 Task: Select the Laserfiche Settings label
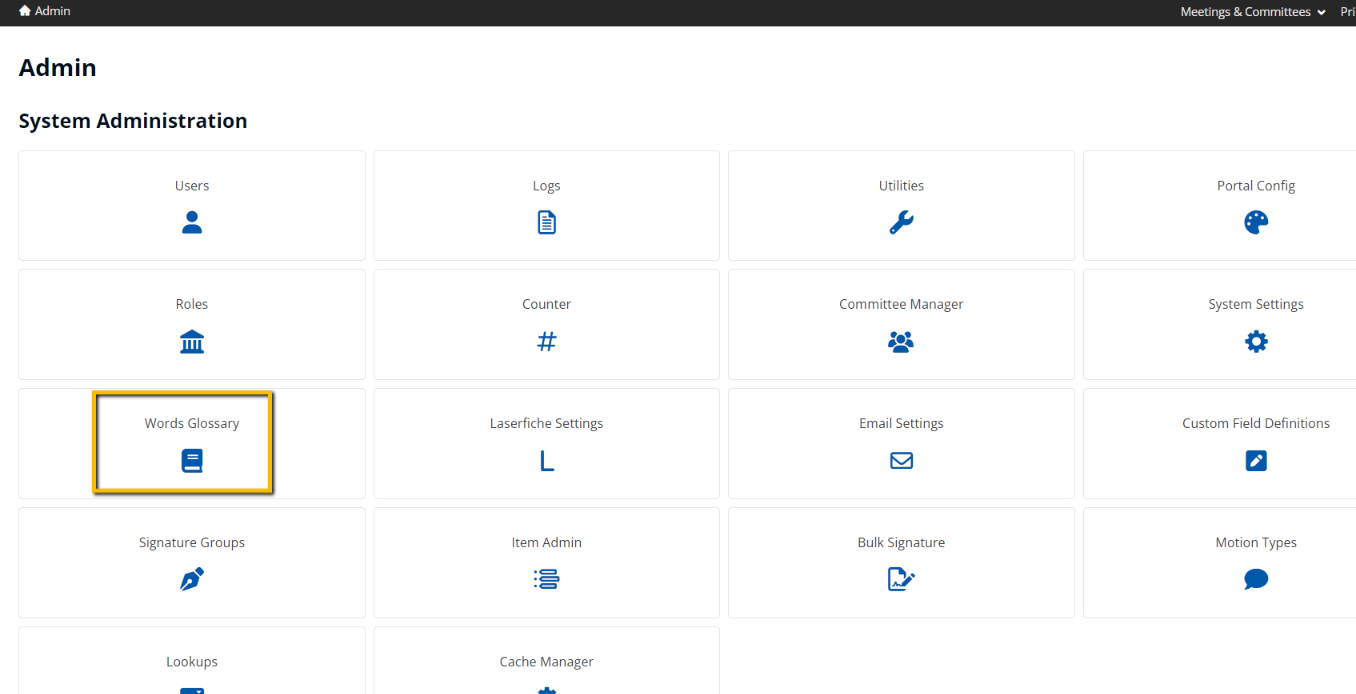click(x=546, y=423)
